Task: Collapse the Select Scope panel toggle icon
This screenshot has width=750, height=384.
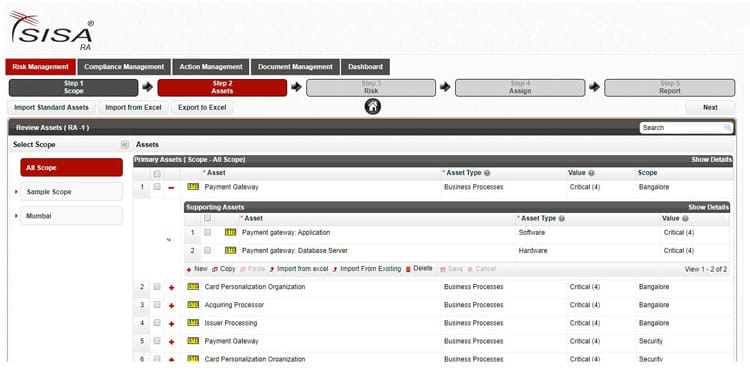Action: tap(124, 144)
